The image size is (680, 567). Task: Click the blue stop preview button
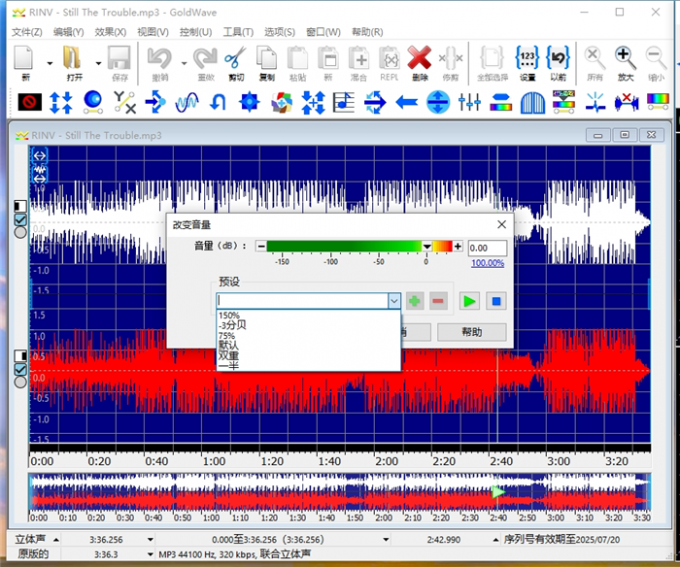point(496,301)
